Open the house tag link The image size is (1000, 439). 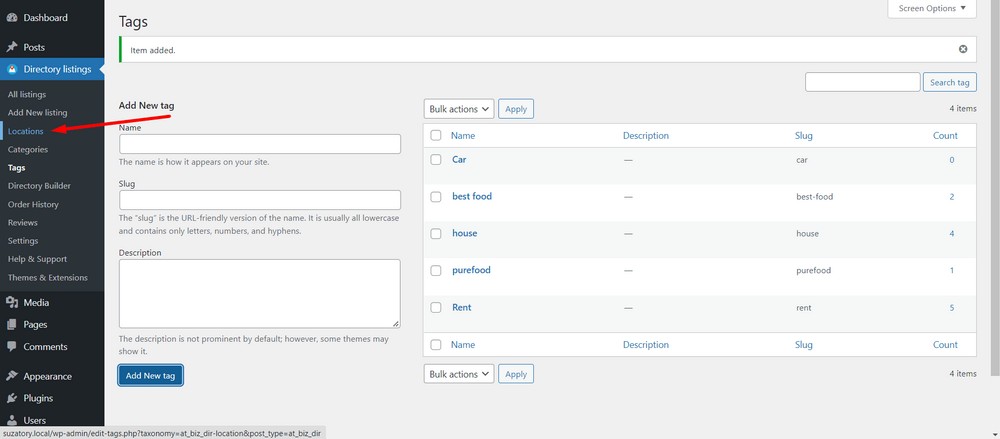(464, 234)
